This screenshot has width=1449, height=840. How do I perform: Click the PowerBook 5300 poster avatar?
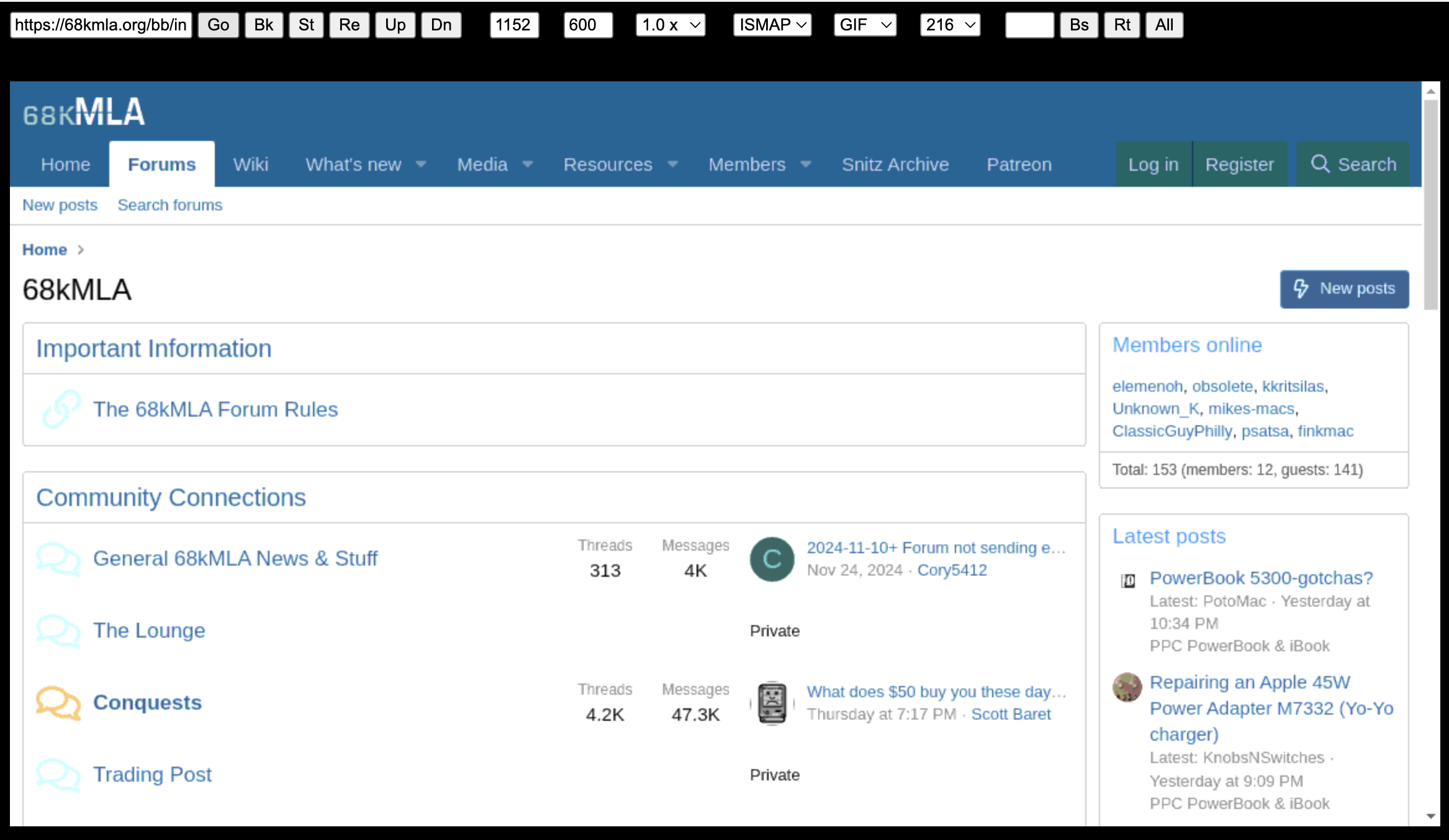[1128, 580]
